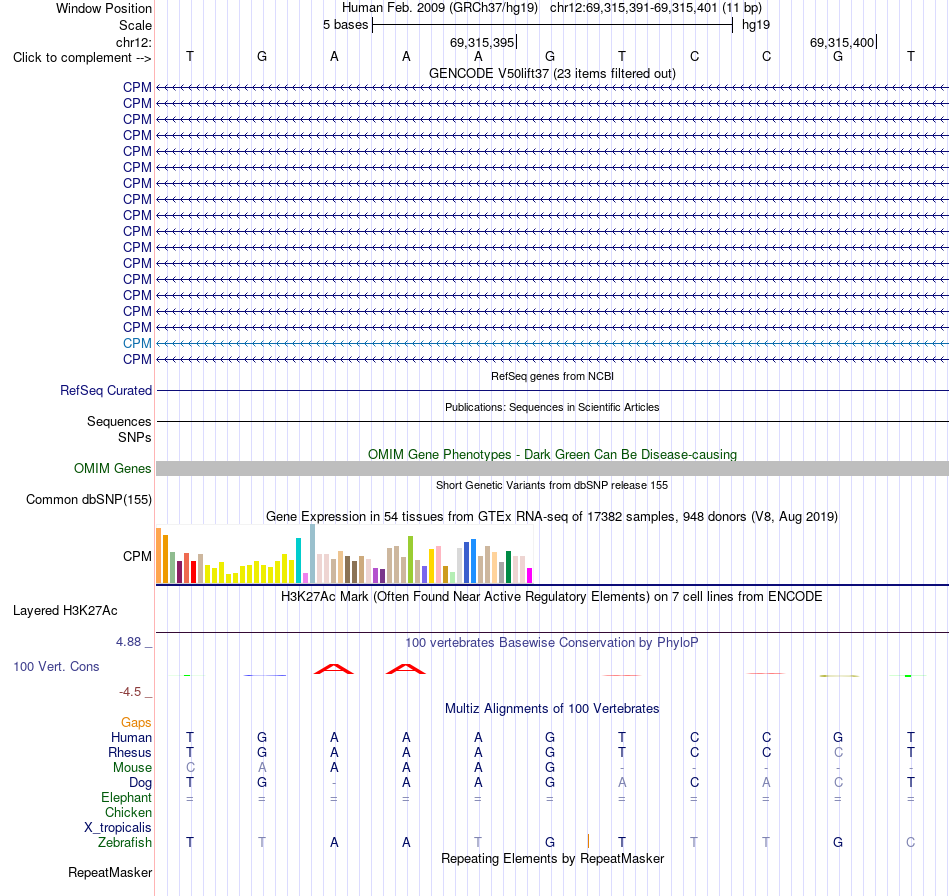Click 'Publications: Sequences in Scientific Articles' title
The height and width of the screenshot is (896, 950).
(552, 407)
